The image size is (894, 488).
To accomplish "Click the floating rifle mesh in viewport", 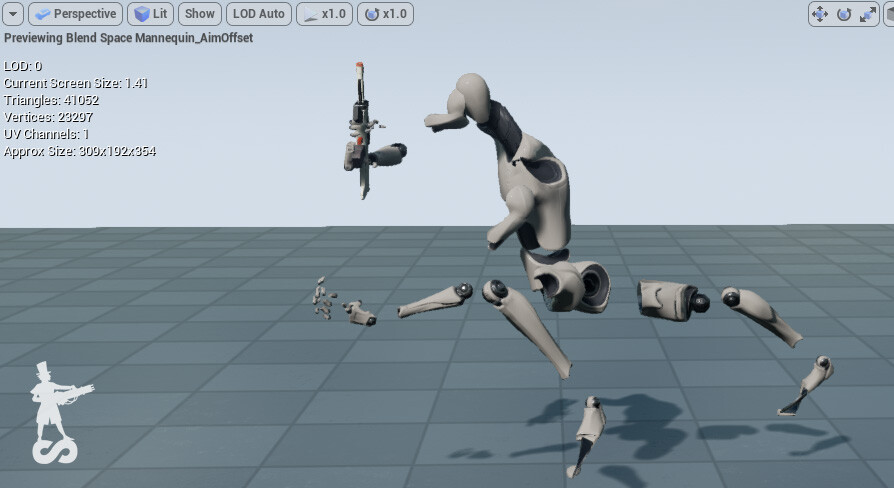I will [361, 131].
